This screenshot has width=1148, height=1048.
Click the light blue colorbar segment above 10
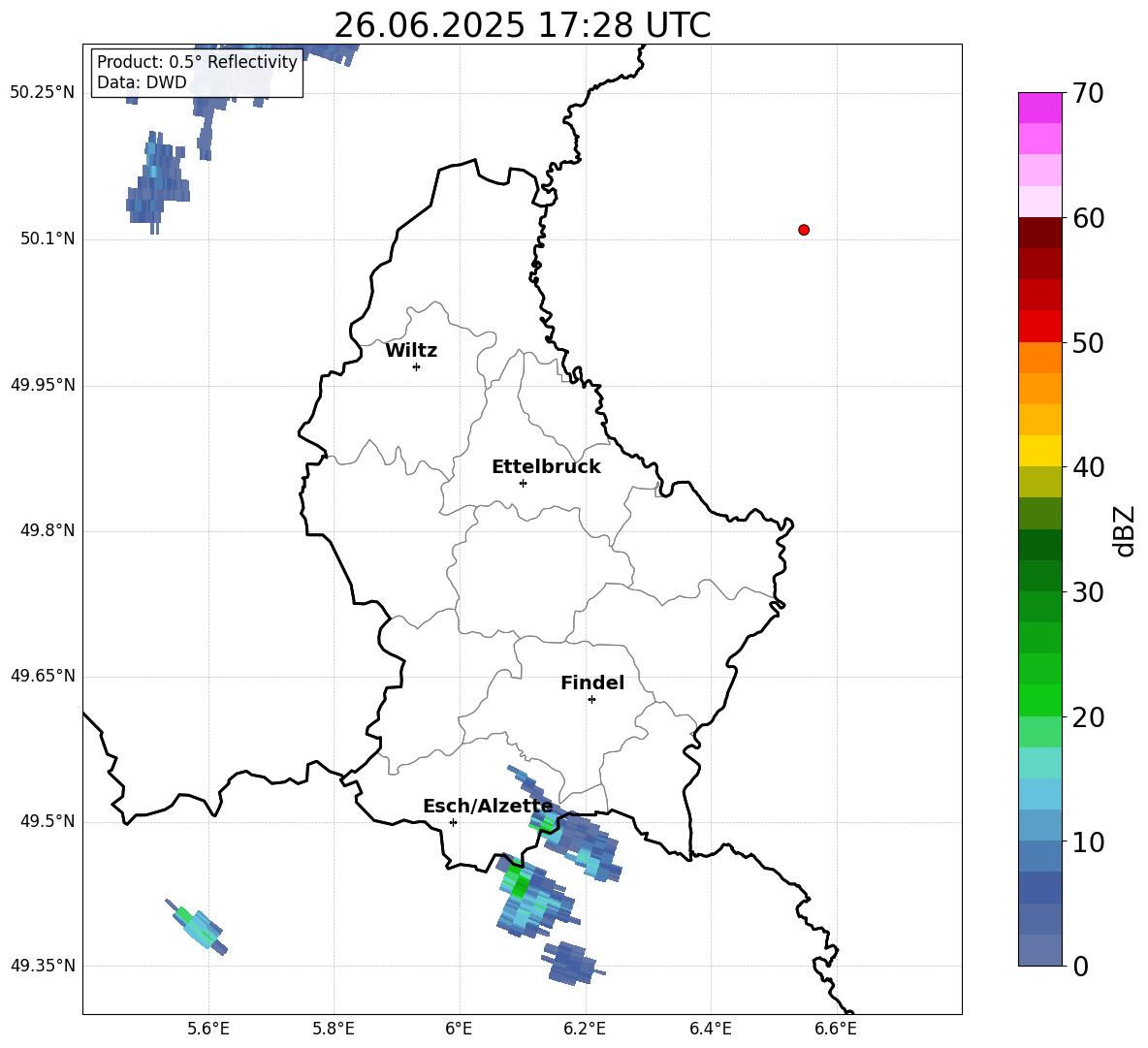click(1040, 825)
